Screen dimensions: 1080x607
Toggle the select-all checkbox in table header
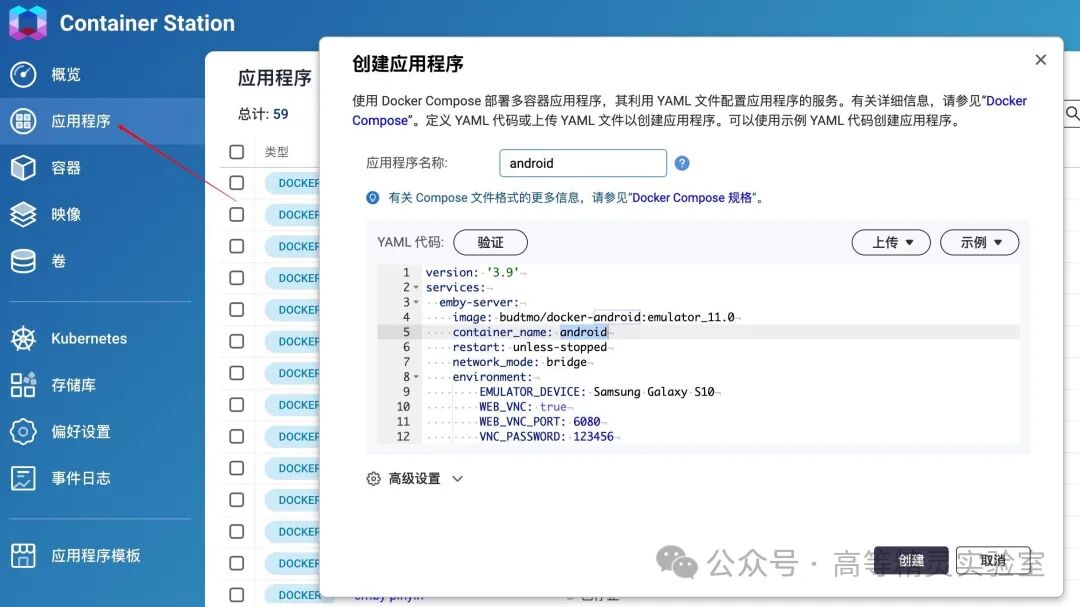click(237, 152)
